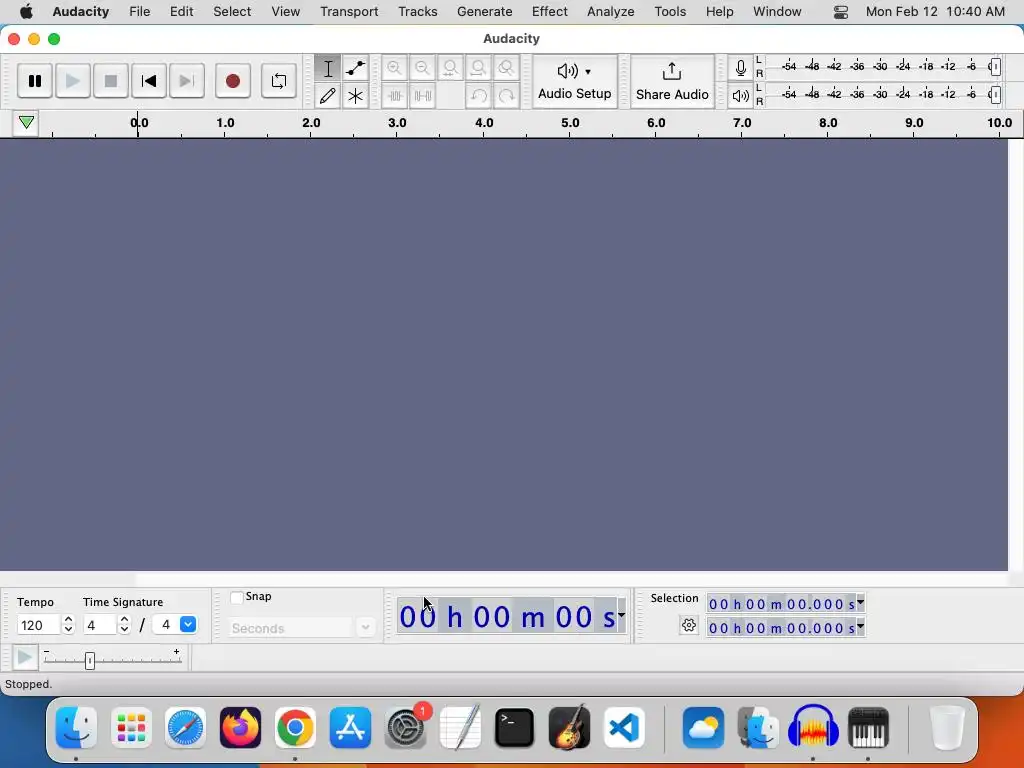Click the Undo arrow icon
1024x768 pixels.
click(x=479, y=96)
